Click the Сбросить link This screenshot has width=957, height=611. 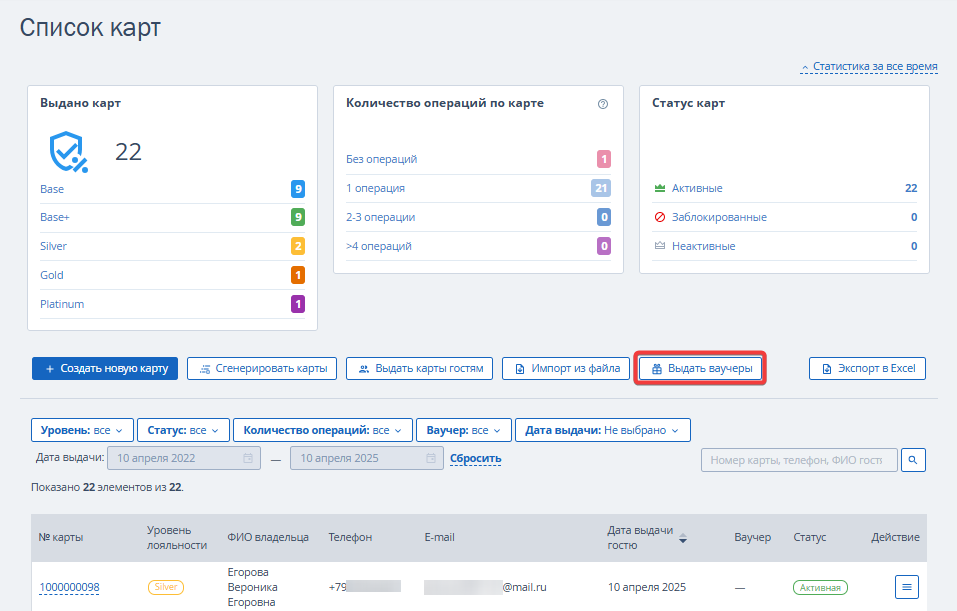click(475, 458)
